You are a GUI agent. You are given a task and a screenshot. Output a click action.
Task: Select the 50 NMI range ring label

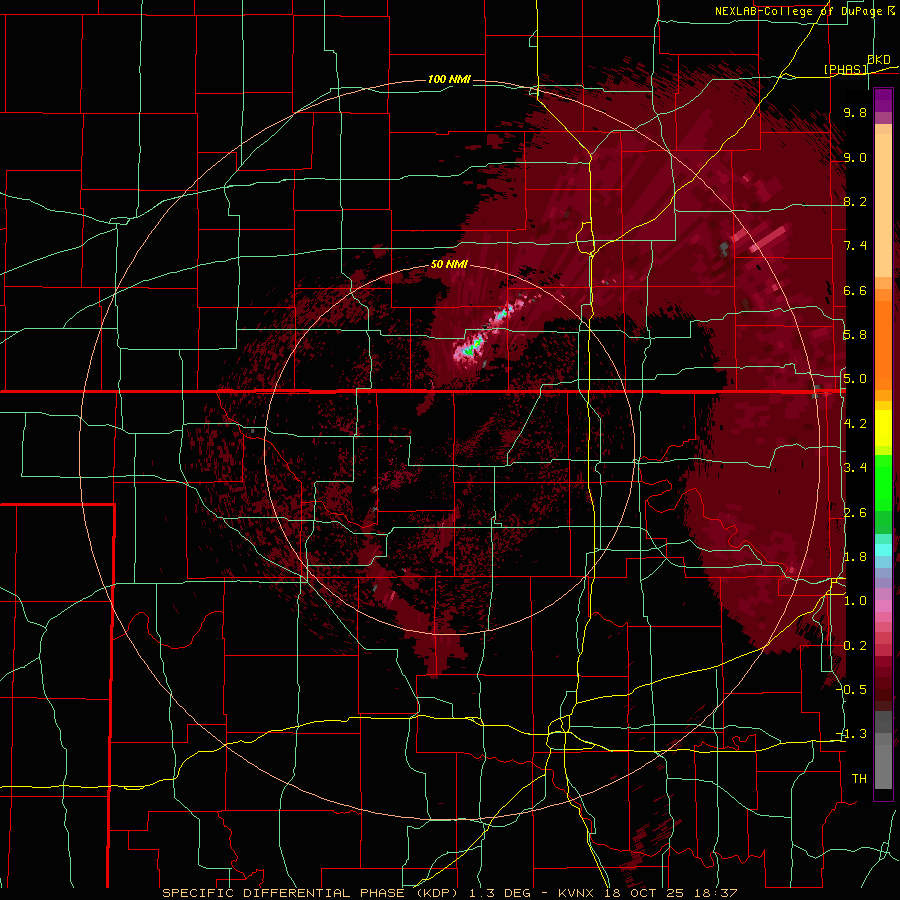(449, 264)
